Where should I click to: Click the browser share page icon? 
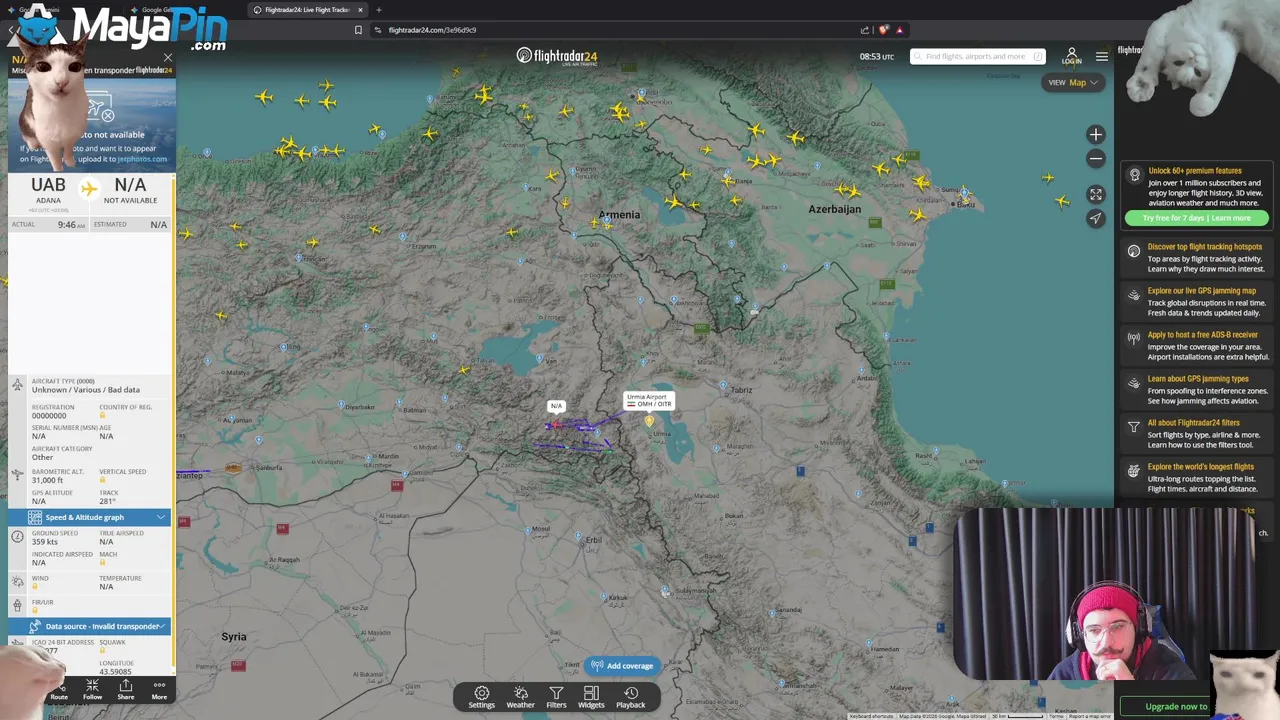864,30
